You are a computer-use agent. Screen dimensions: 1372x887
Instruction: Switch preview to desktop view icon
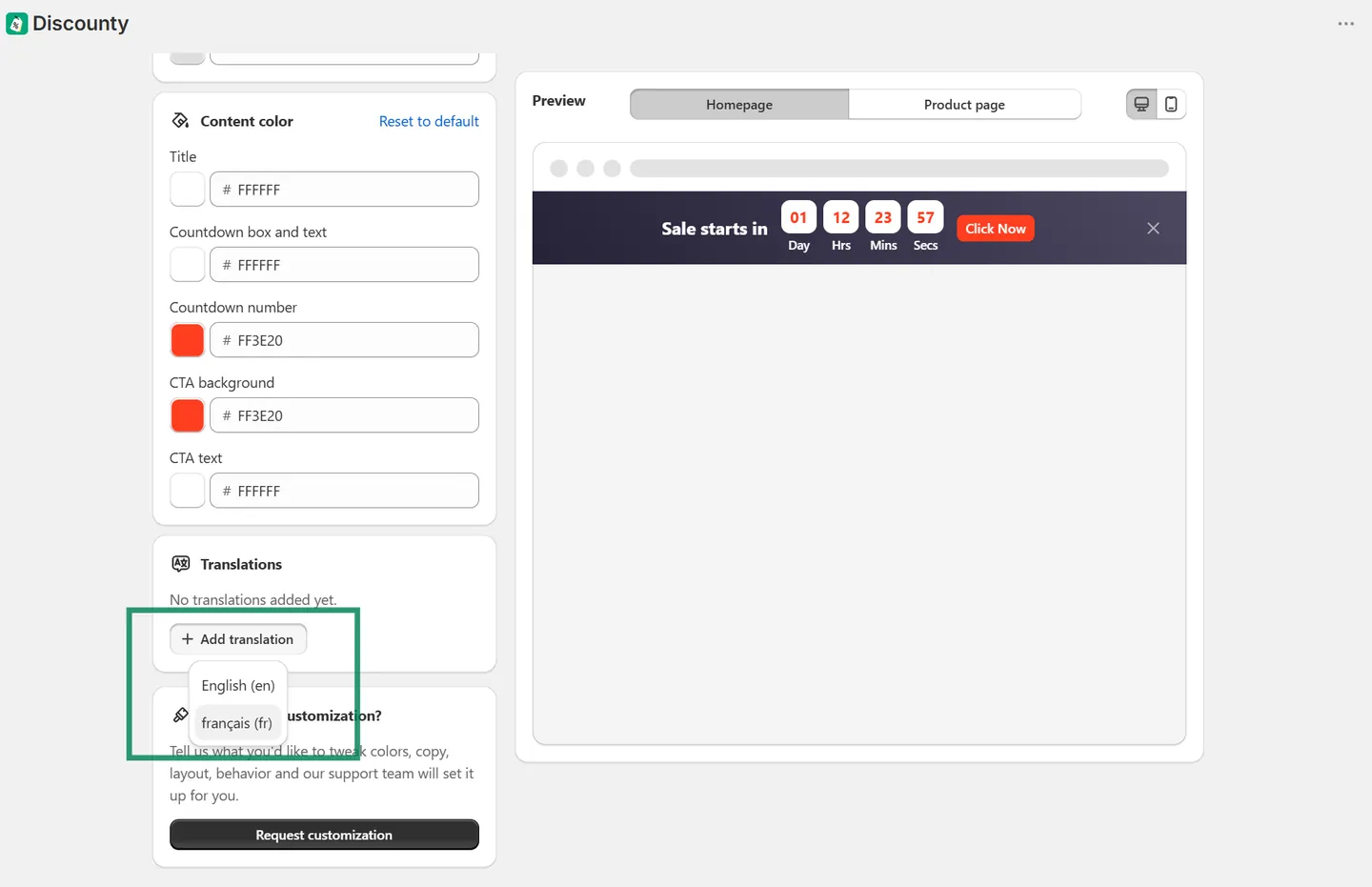click(x=1141, y=105)
